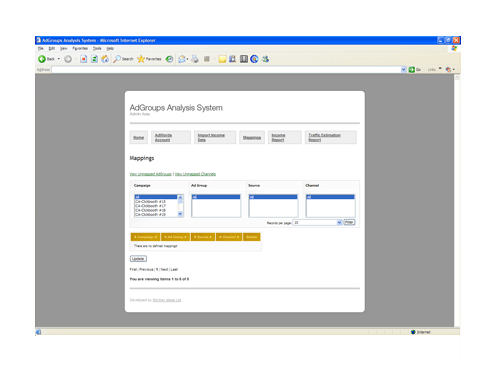This screenshot has width=500, height=375.
Task: Select All in the Channel list
Action: 330,197
